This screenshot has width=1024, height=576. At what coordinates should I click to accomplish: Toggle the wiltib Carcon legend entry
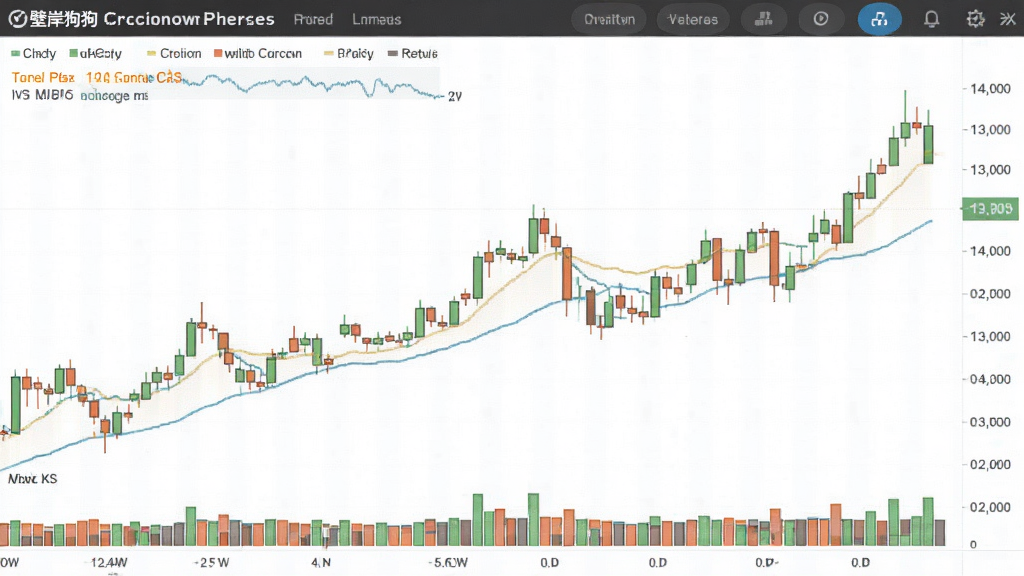pyautogui.click(x=258, y=54)
